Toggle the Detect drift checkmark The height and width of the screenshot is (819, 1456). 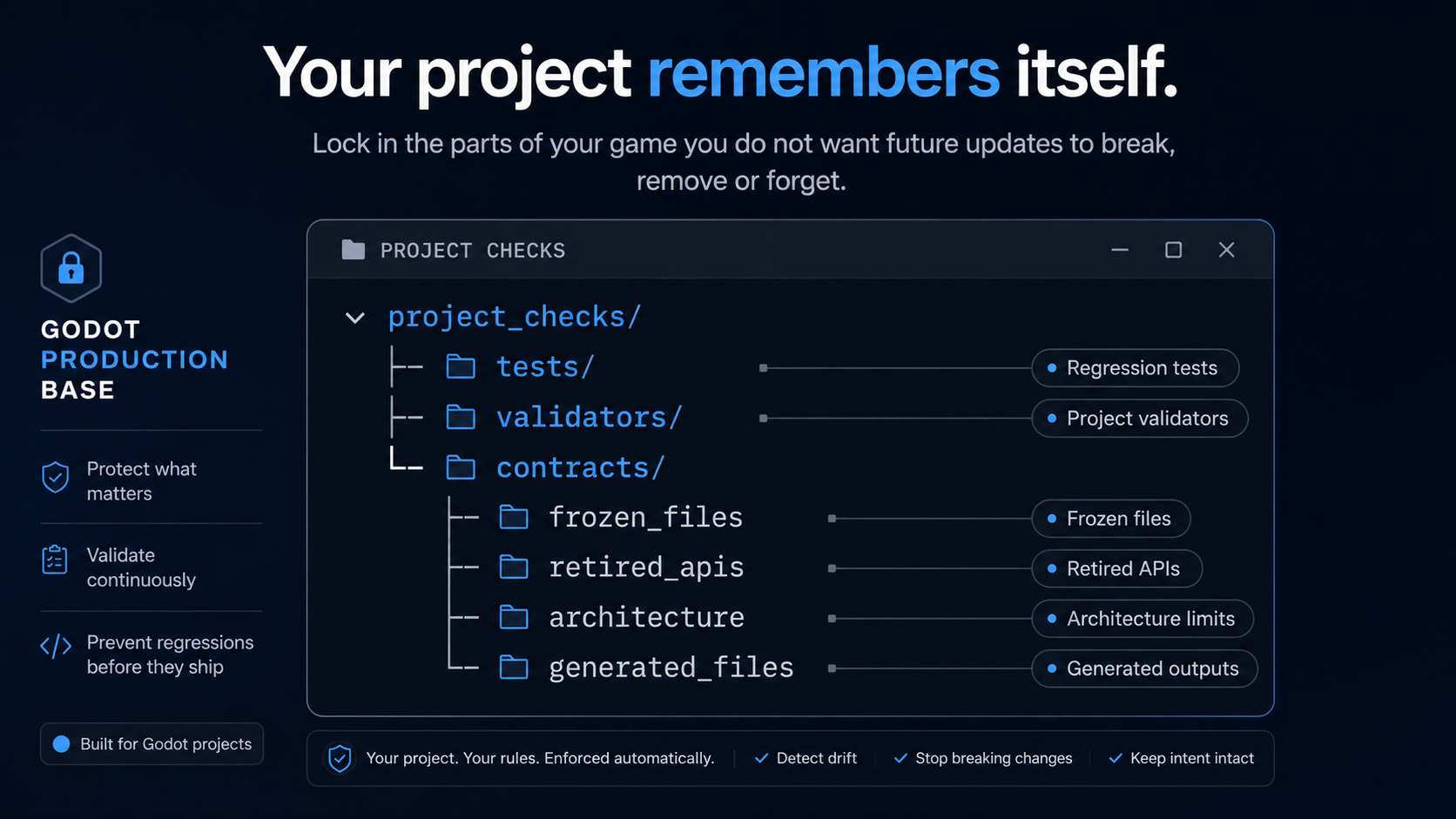(761, 758)
